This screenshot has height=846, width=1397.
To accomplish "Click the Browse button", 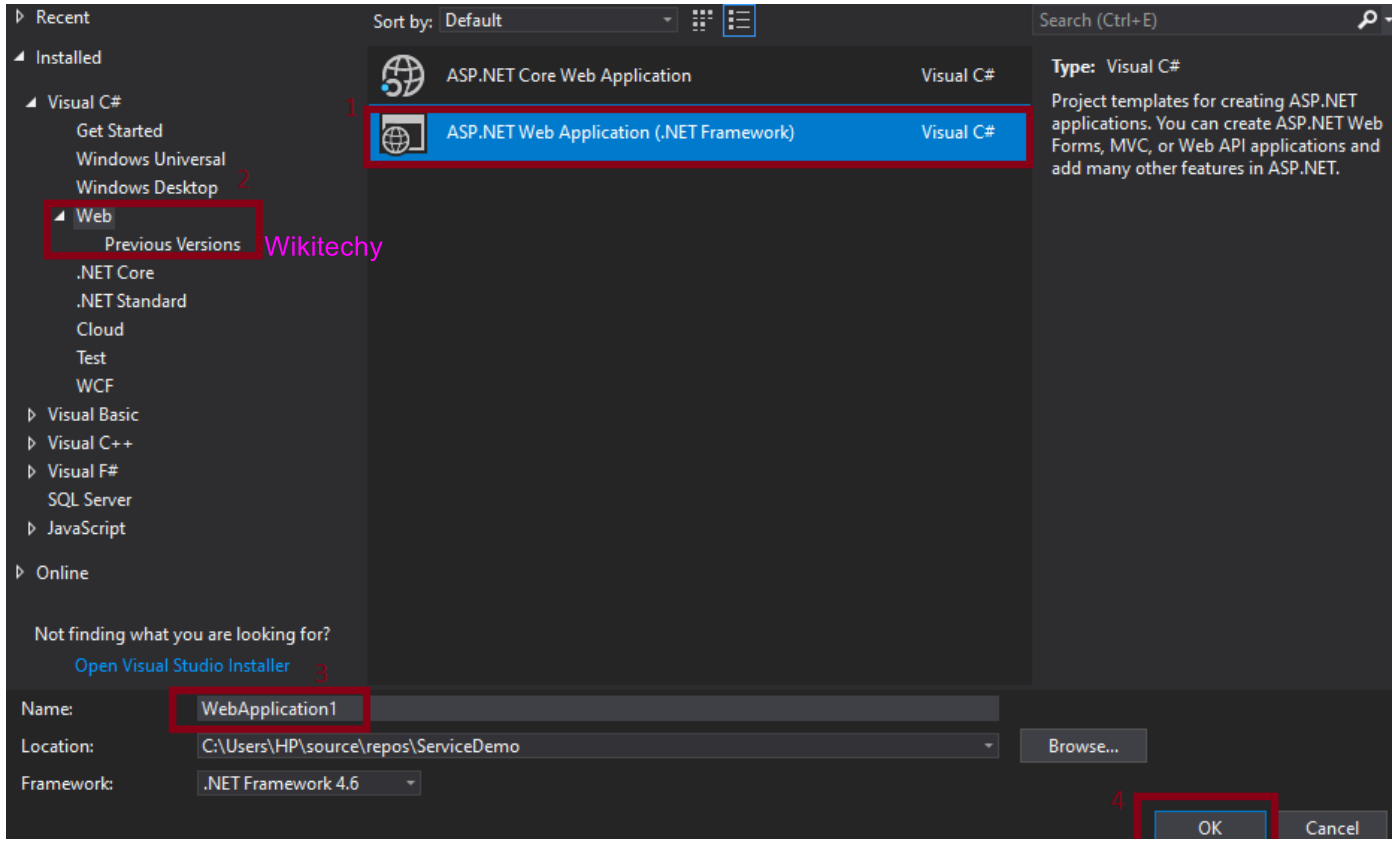I will click(x=1082, y=746).
